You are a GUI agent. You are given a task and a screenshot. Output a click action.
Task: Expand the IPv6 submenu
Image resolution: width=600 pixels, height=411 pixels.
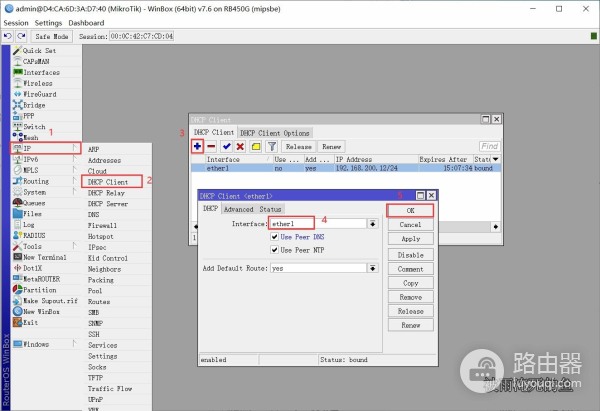click(x=46, y=159)
